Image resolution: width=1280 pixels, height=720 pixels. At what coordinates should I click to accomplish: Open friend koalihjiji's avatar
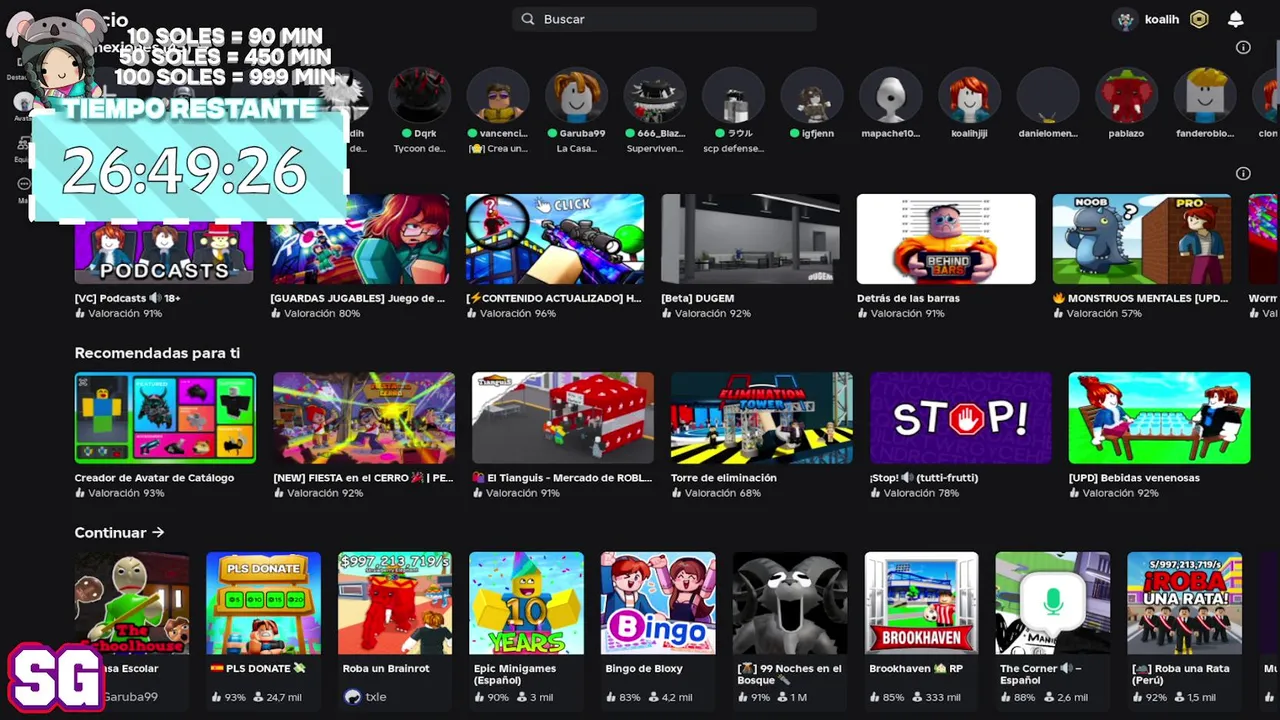tap(969, 96)
